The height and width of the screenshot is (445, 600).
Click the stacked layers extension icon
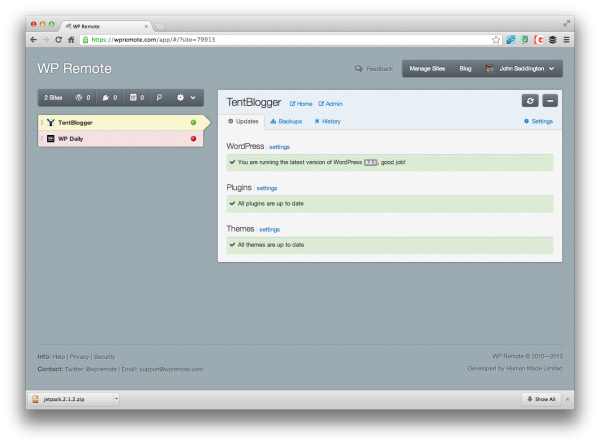click(553, 40)
